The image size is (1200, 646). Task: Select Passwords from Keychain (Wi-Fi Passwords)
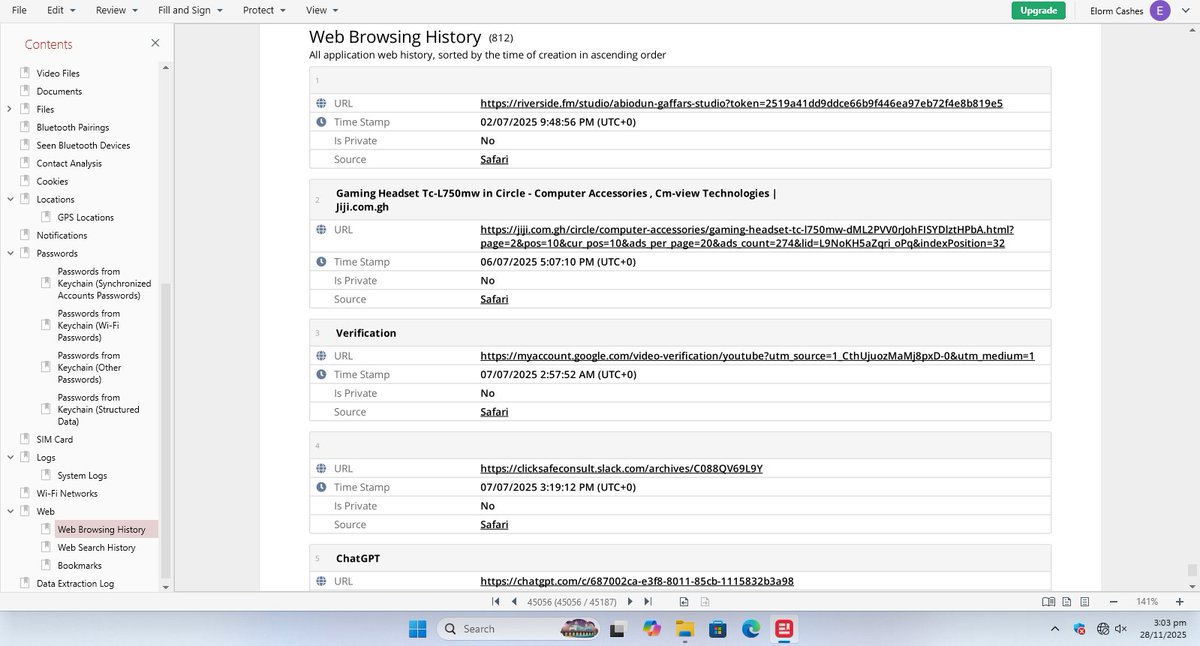tap(89, 325)
